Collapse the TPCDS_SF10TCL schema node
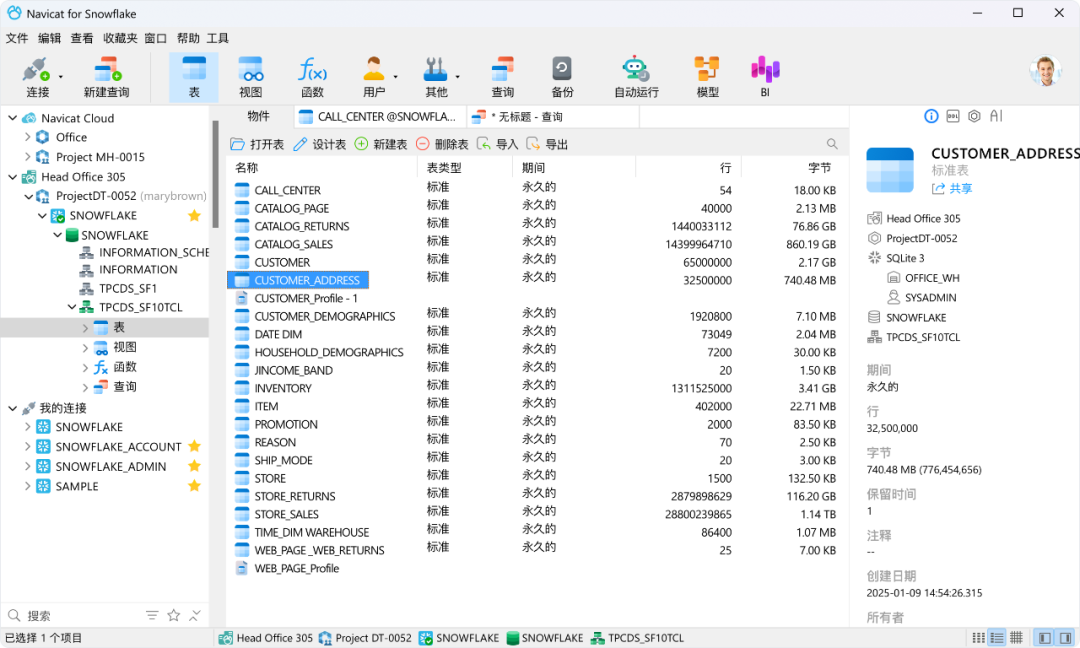Image resolution: width=1080 pixels, height=648 pixels. [x=72, y=307]
